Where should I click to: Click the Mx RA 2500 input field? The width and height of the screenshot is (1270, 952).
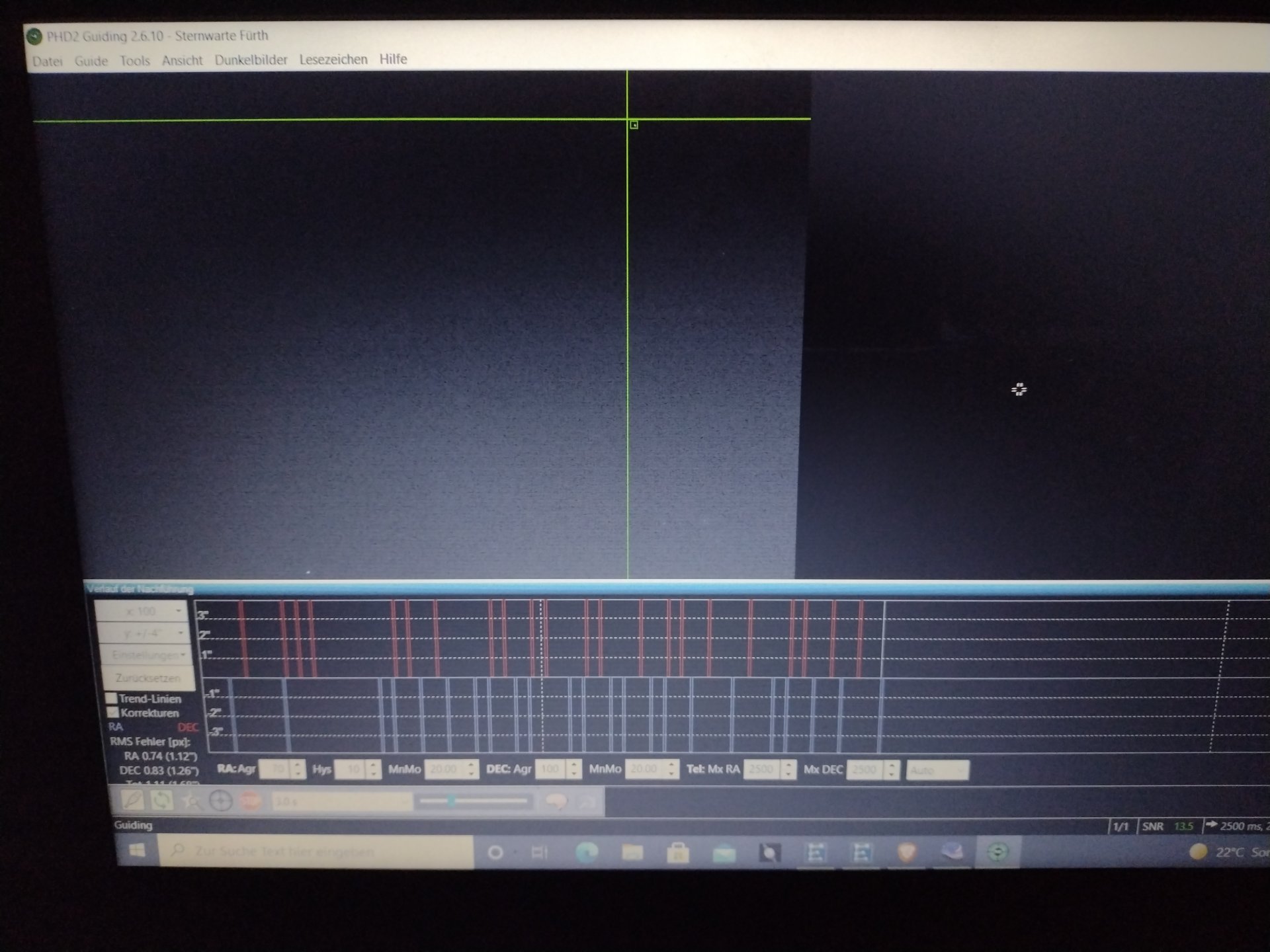(x=762, y=770)
